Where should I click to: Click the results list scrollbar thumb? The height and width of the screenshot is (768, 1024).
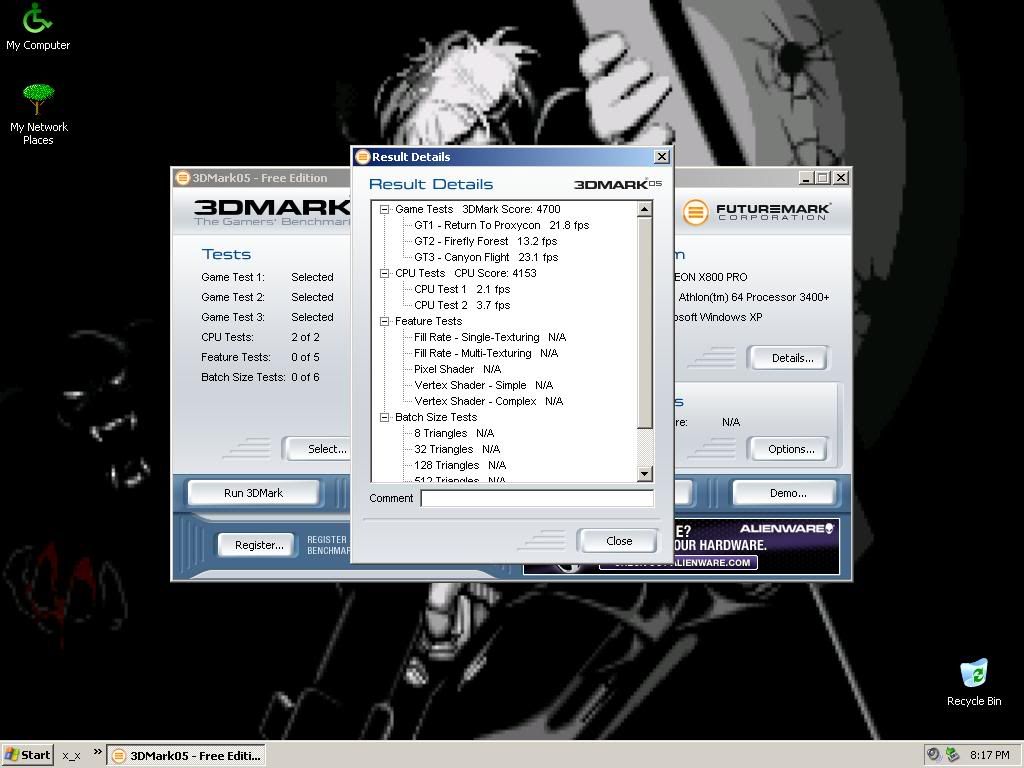click(x=645, y=323)
